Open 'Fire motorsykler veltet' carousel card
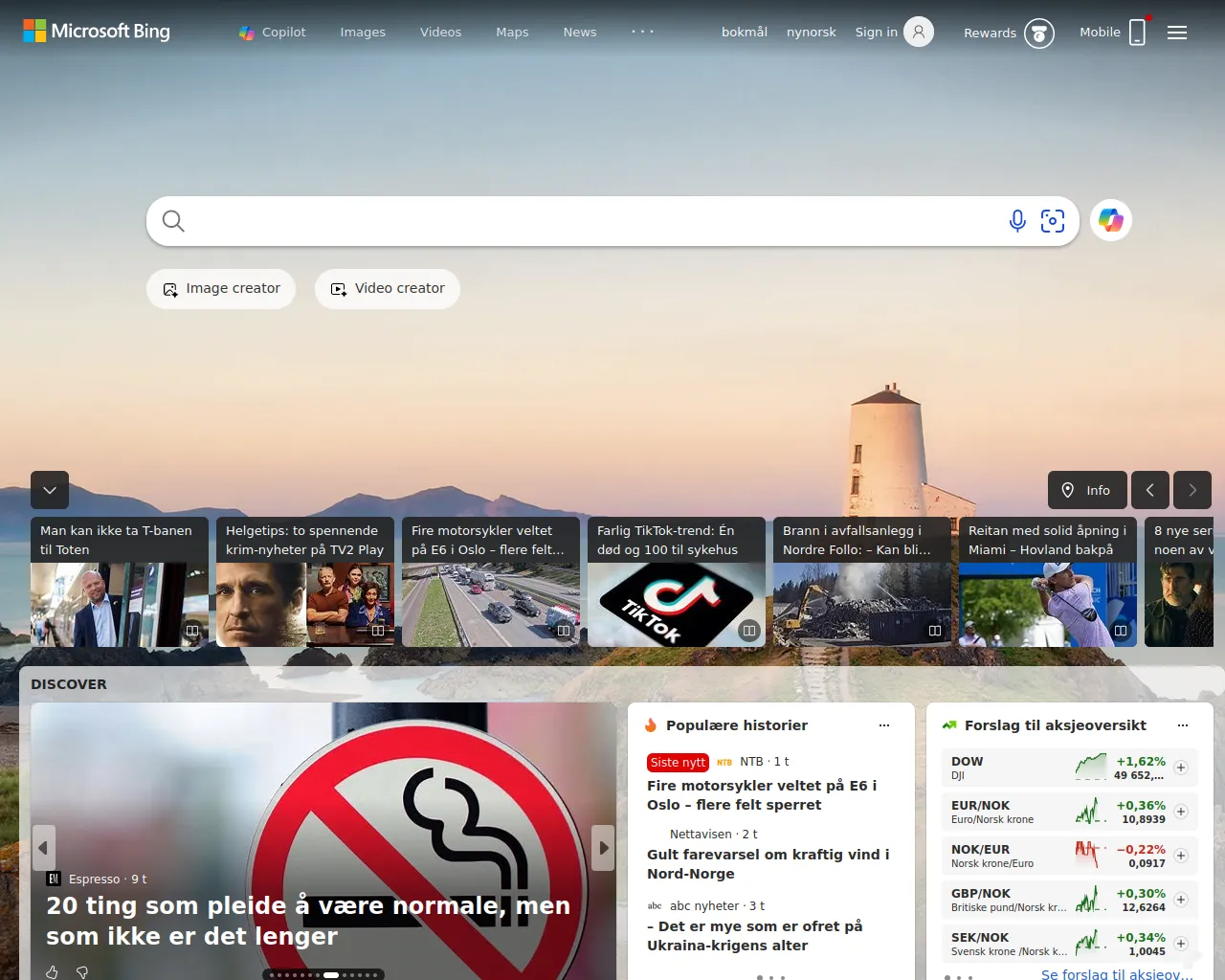Image resolution: width=1225 pixels, height=980 pixels. point(491,582)
